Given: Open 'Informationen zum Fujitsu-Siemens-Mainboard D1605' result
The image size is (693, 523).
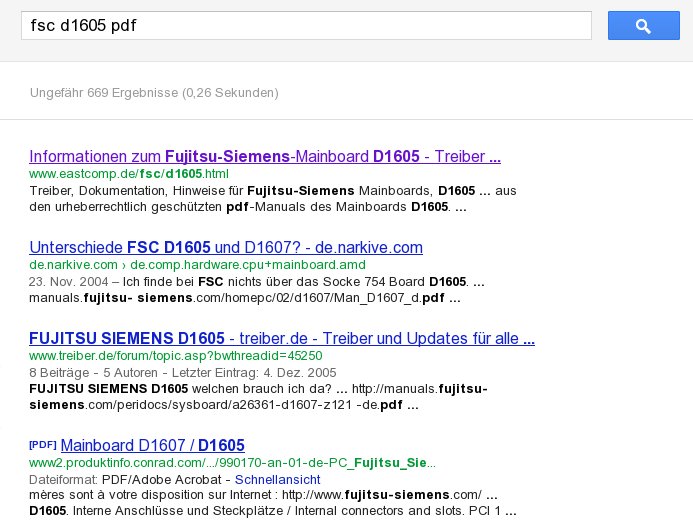Looking at the screenshot, I should (265, 157).
